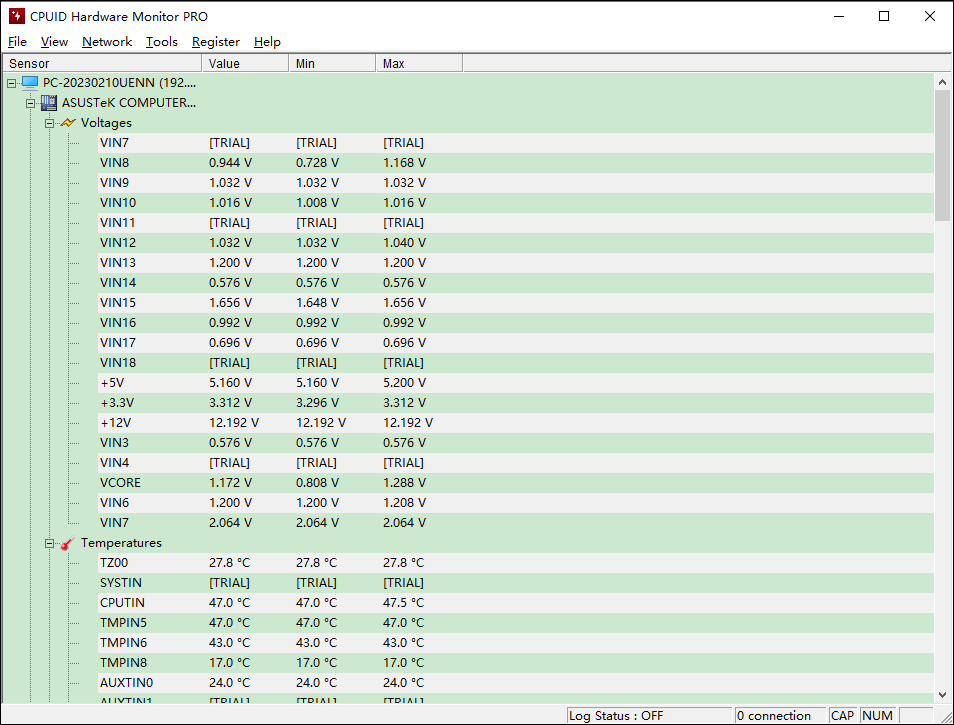Open the Register menu

coord(216,42)
